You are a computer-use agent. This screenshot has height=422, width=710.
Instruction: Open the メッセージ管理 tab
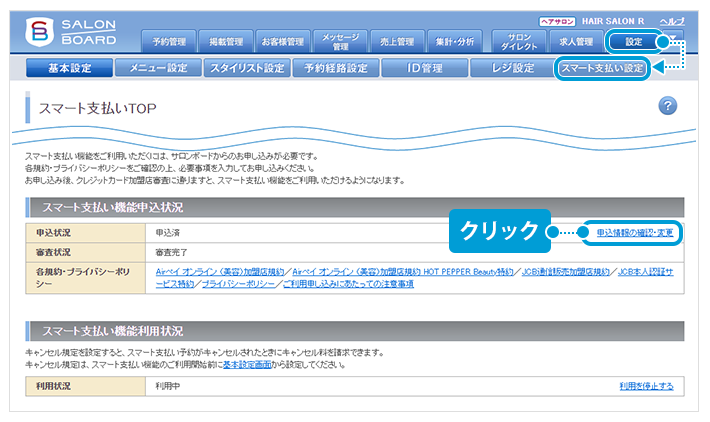[x=340, y=41]
